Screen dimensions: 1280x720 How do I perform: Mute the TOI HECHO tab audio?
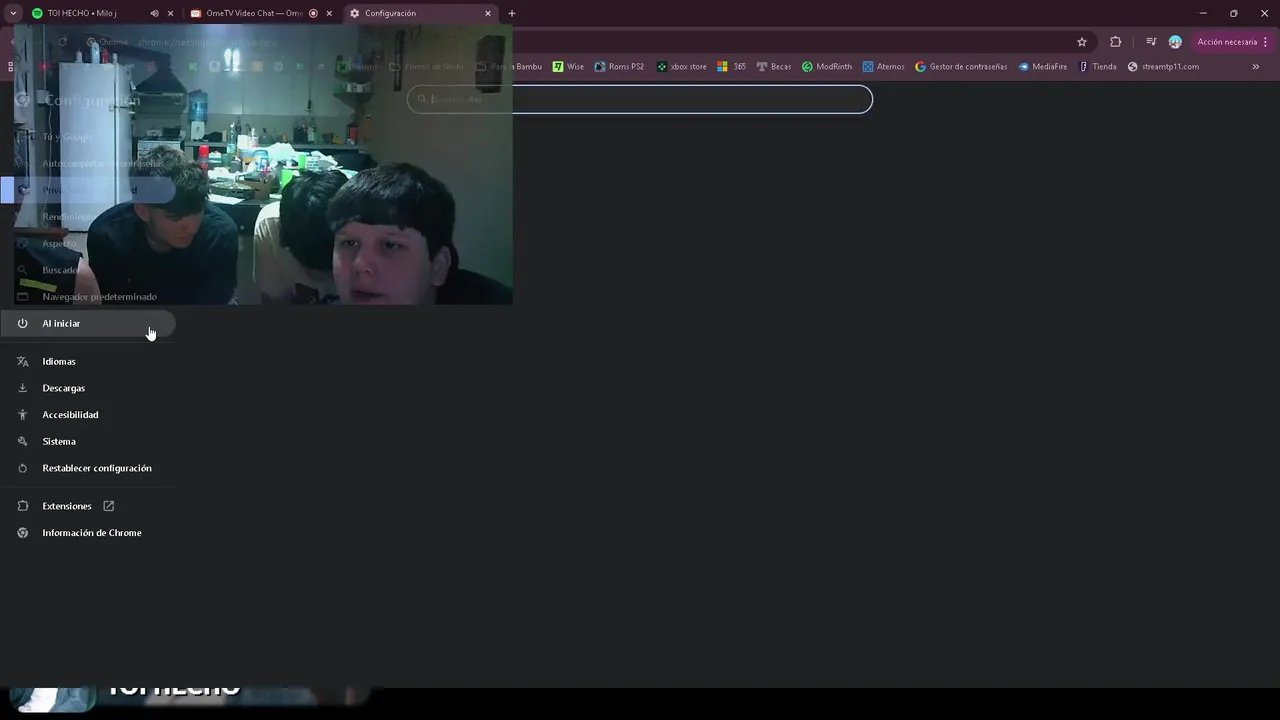tap(154, 13)
